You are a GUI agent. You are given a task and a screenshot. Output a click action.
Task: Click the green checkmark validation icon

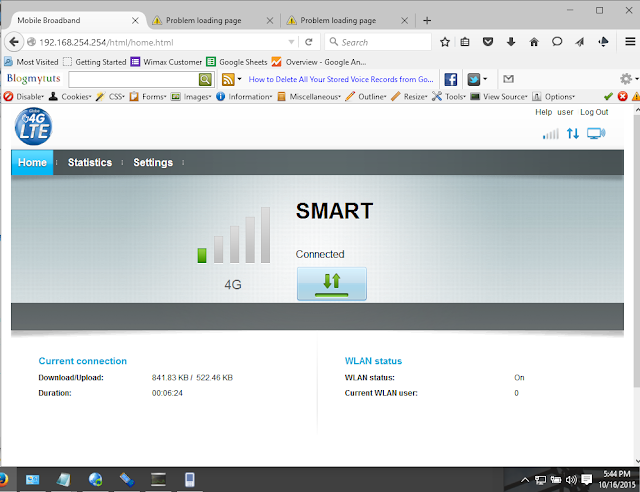(x=608, y=96)
